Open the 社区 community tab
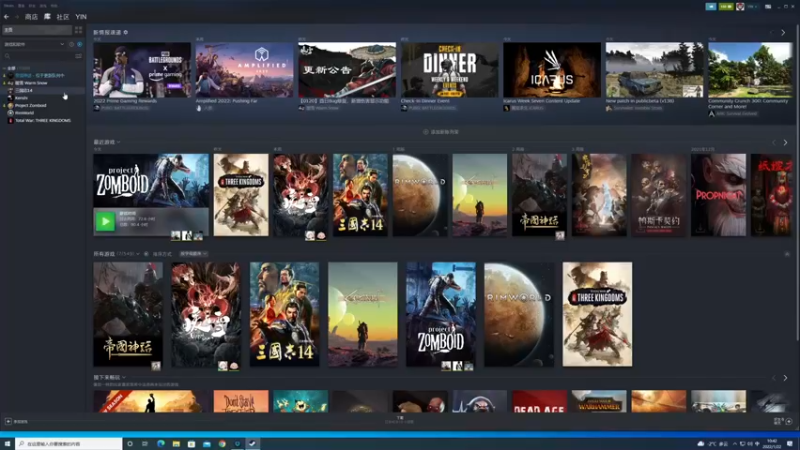 point(63,17)
